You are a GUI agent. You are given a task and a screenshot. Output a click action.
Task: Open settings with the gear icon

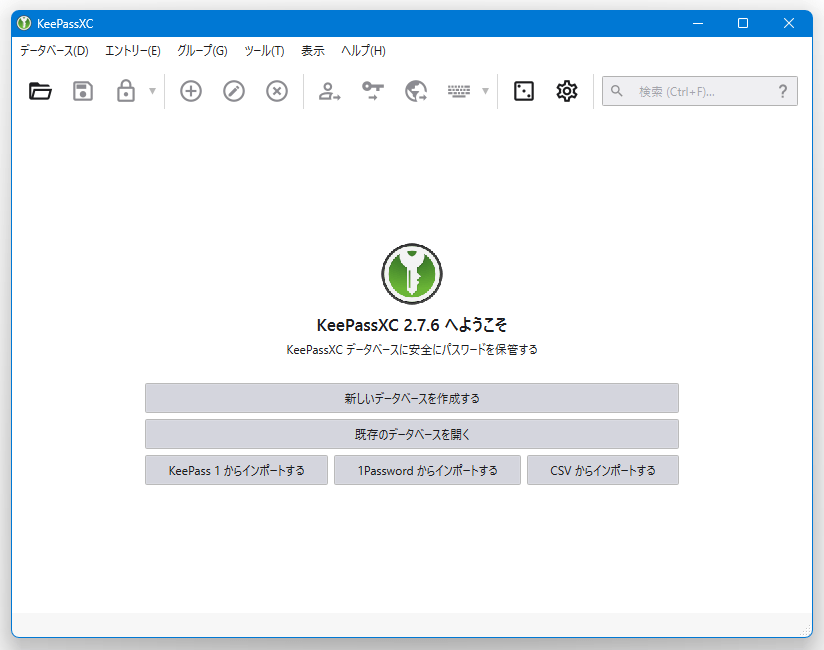click(x=567, y=91)
